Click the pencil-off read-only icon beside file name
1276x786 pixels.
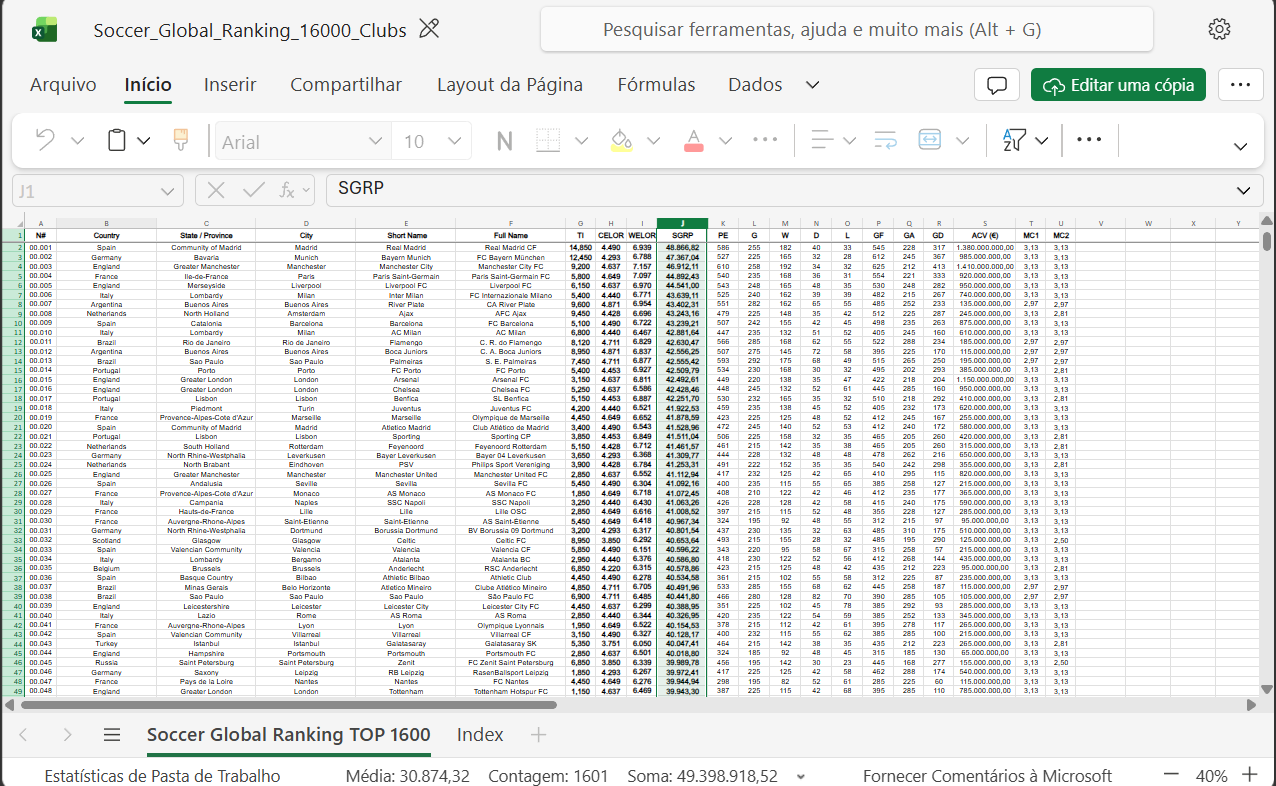click(x=429, y=29)
